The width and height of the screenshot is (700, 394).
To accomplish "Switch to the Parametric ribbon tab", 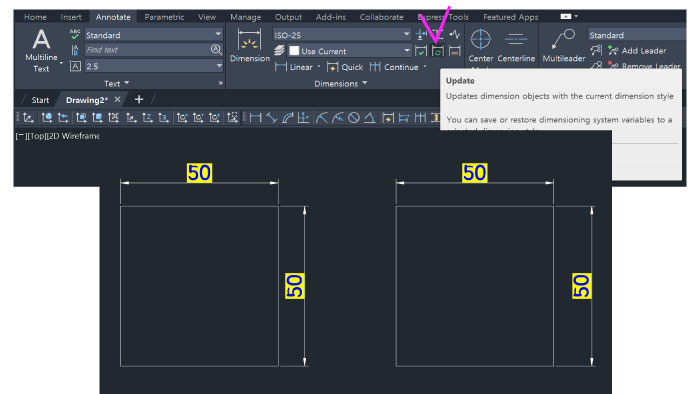I will 164,17.
